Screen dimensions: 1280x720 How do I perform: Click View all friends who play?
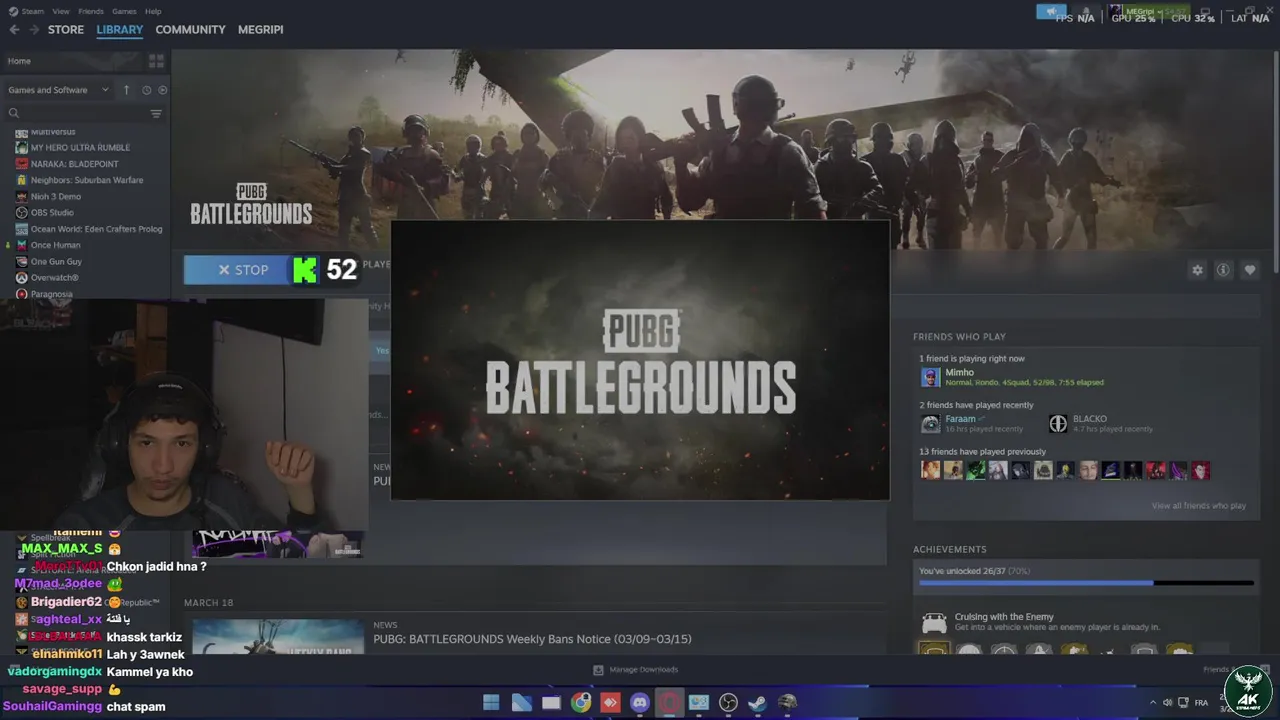click(1198, 506)
